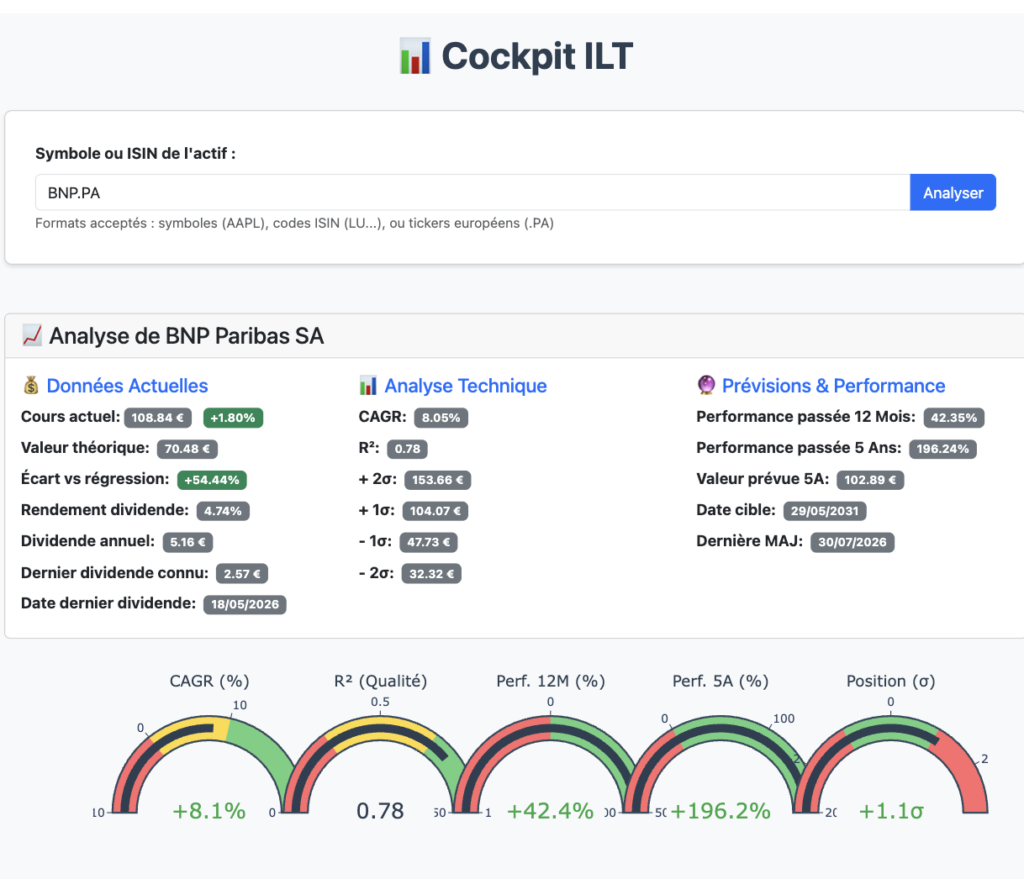Open the Prévisions & Performance heading link

[x=833, y=386]
